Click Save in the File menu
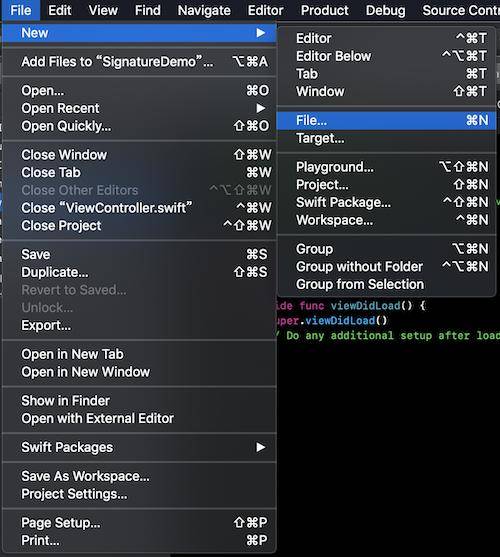This screenshot has height=557, width=500. (x=139, y=254)
